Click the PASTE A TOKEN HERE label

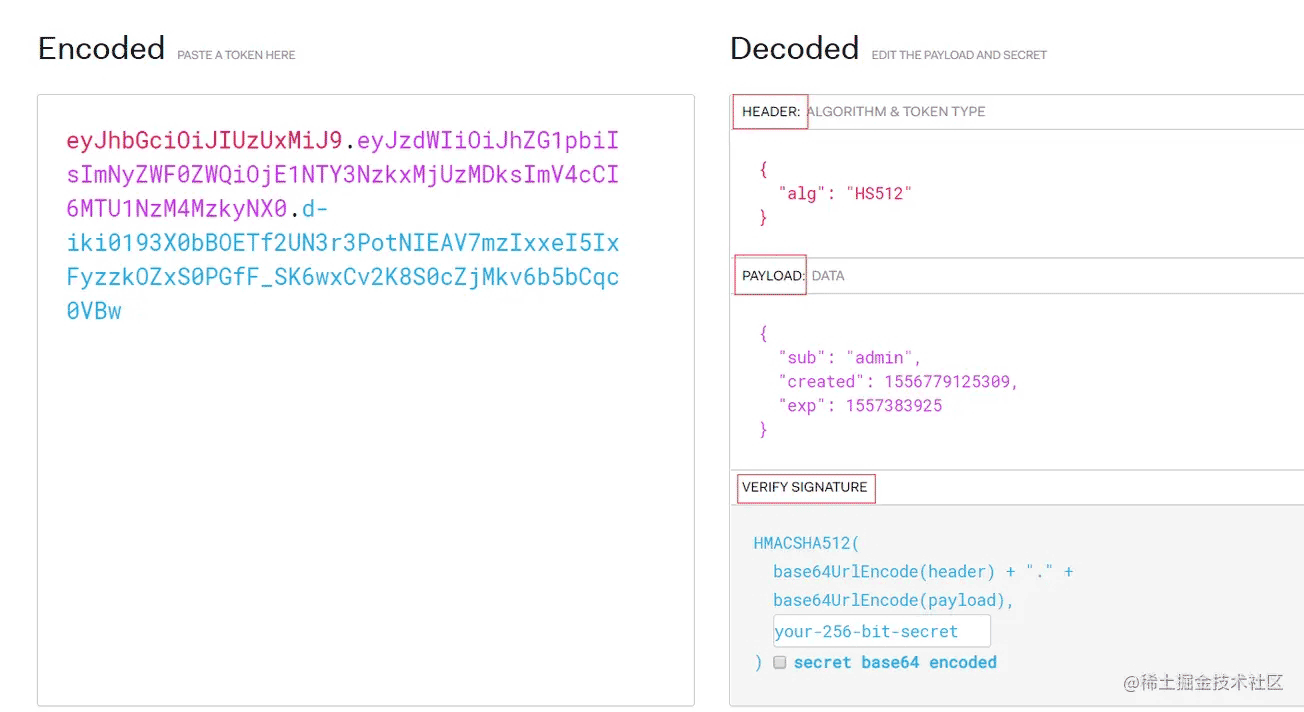pos(236,55)
